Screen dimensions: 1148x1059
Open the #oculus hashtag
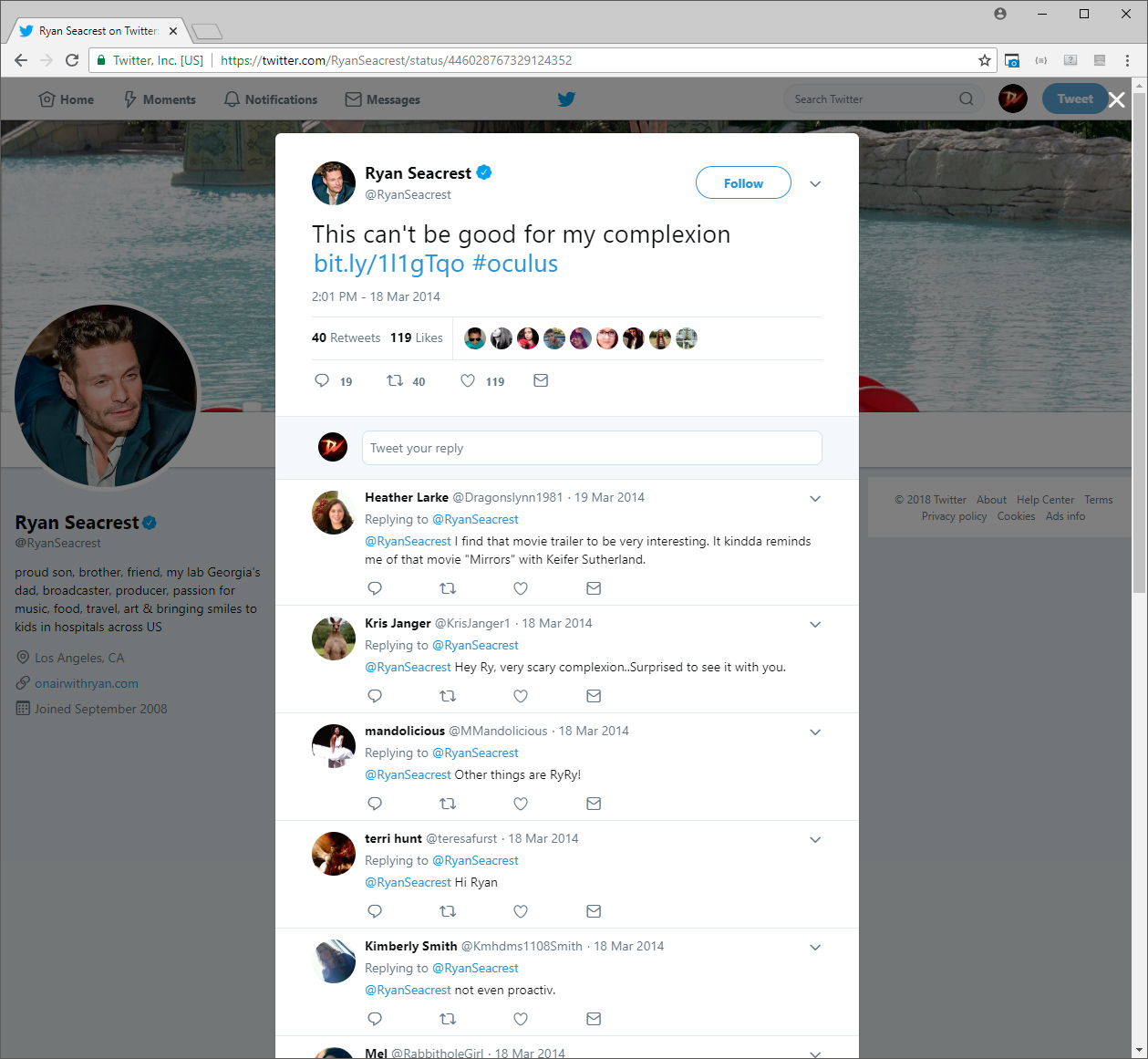coord(515,264)
